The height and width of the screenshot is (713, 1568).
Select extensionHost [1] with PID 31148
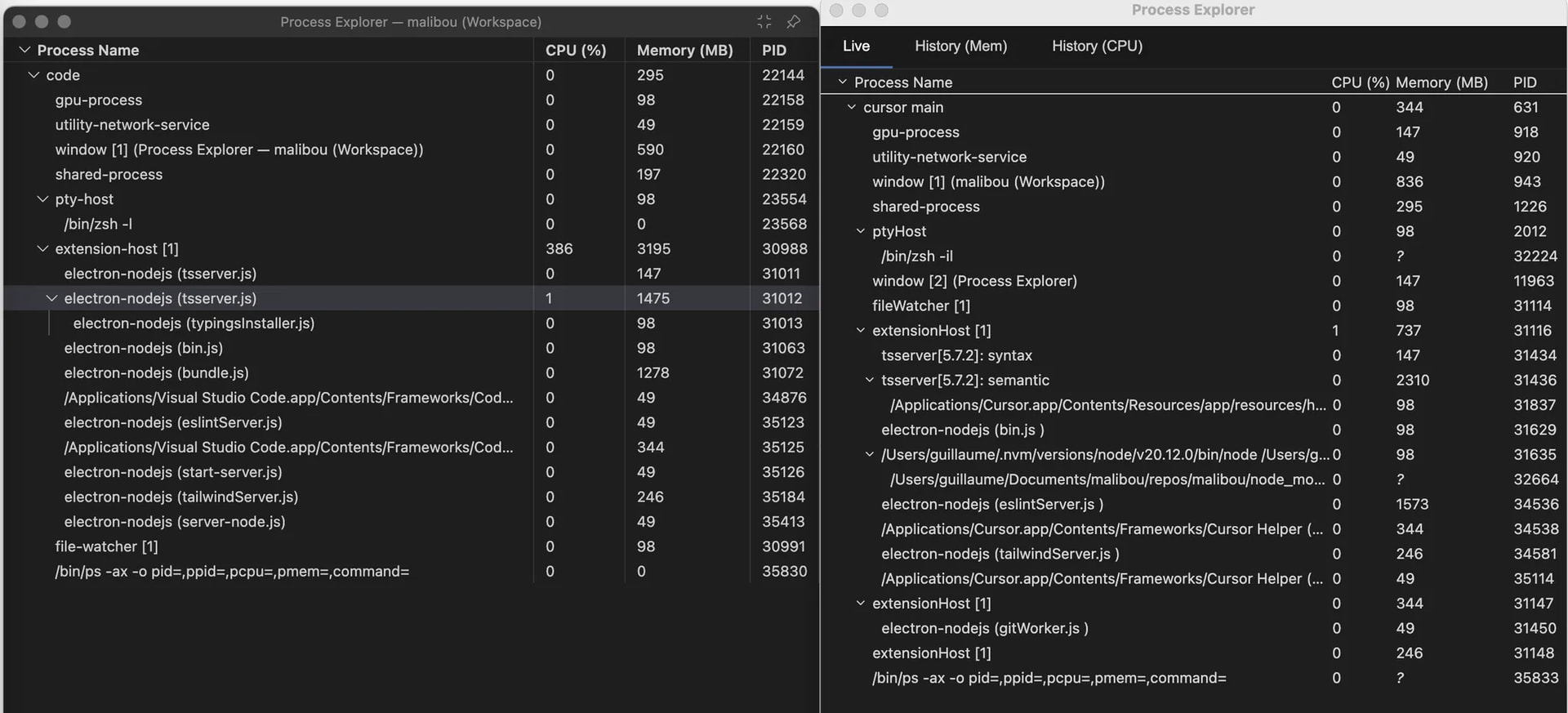click(x=1194, y=653)
